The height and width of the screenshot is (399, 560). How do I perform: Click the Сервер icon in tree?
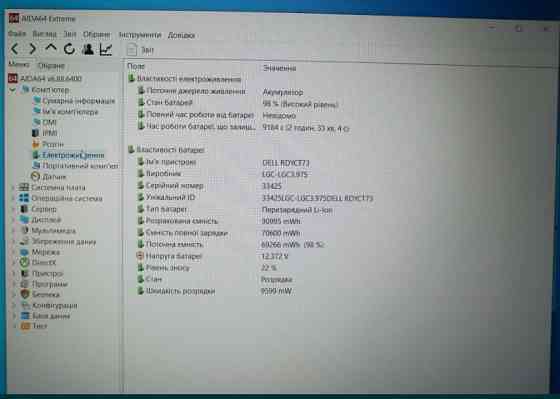tap(24, 209)
